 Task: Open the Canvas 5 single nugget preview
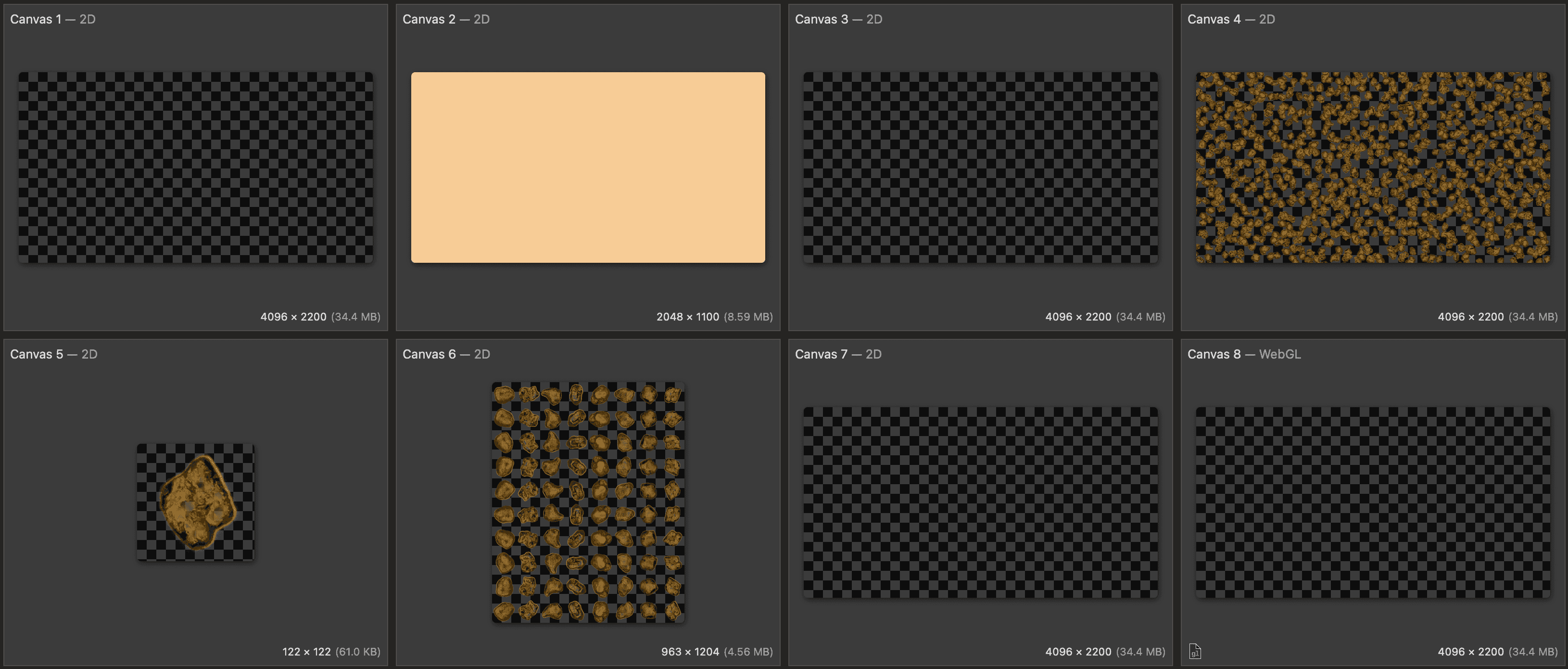click(x=195, y=502)
